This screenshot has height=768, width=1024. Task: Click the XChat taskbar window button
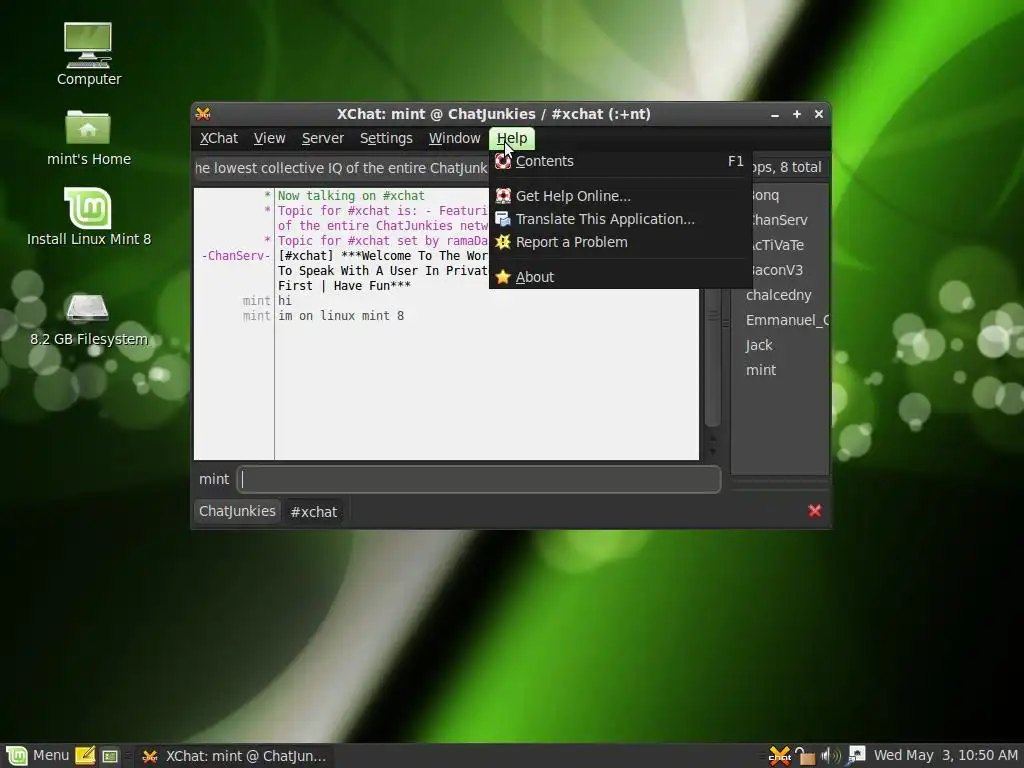[234, 756]
